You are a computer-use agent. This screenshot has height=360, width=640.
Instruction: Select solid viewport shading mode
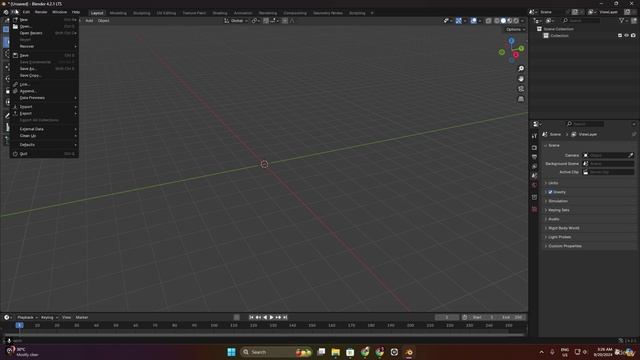[503, 21]
